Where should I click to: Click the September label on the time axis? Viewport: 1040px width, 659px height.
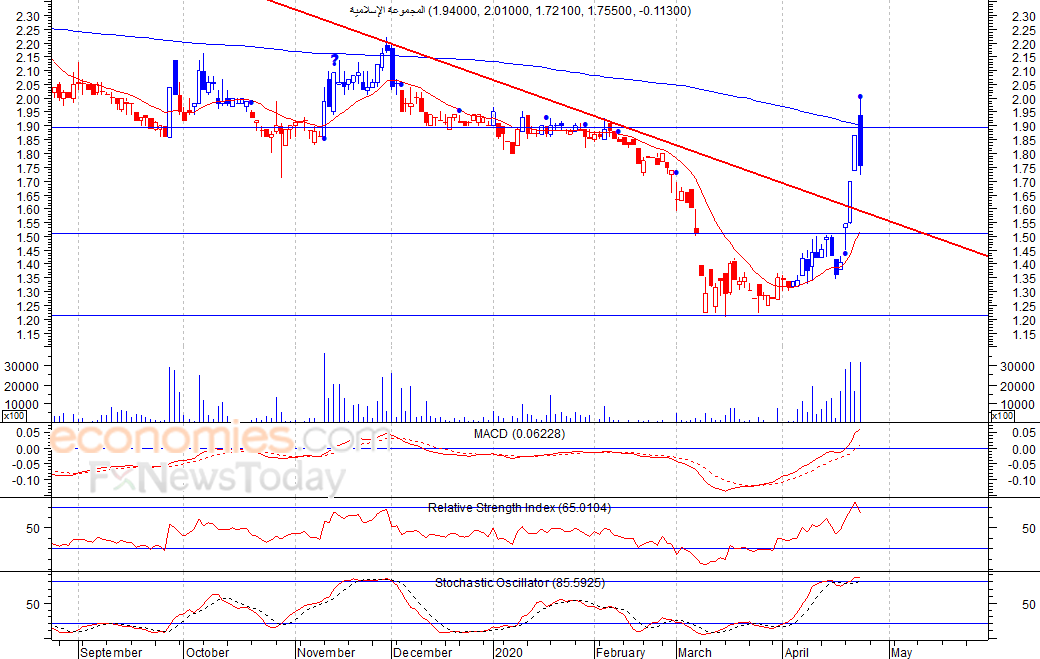point(111,652)
